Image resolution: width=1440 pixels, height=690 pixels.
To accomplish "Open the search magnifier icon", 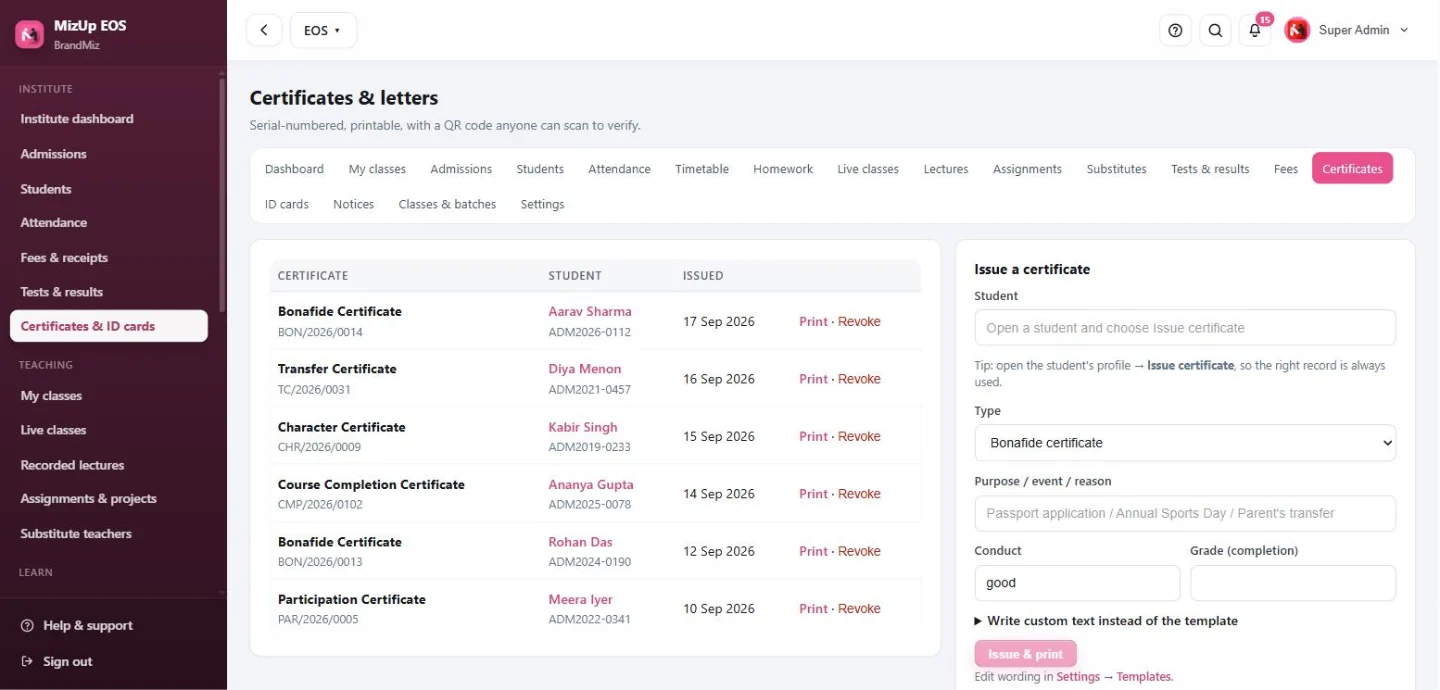I will point(1215,30).
